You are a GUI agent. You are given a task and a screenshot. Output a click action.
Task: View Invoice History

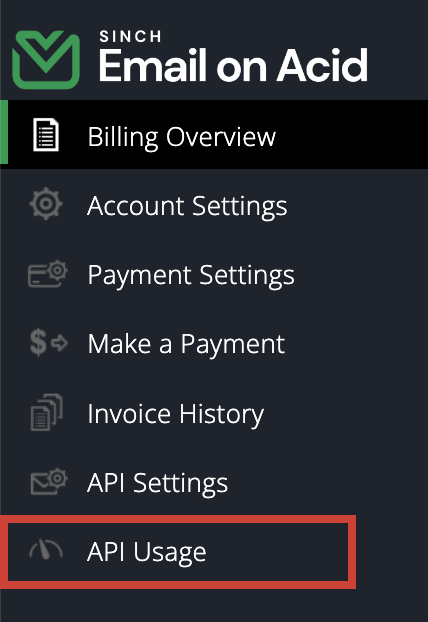(176, 414)
